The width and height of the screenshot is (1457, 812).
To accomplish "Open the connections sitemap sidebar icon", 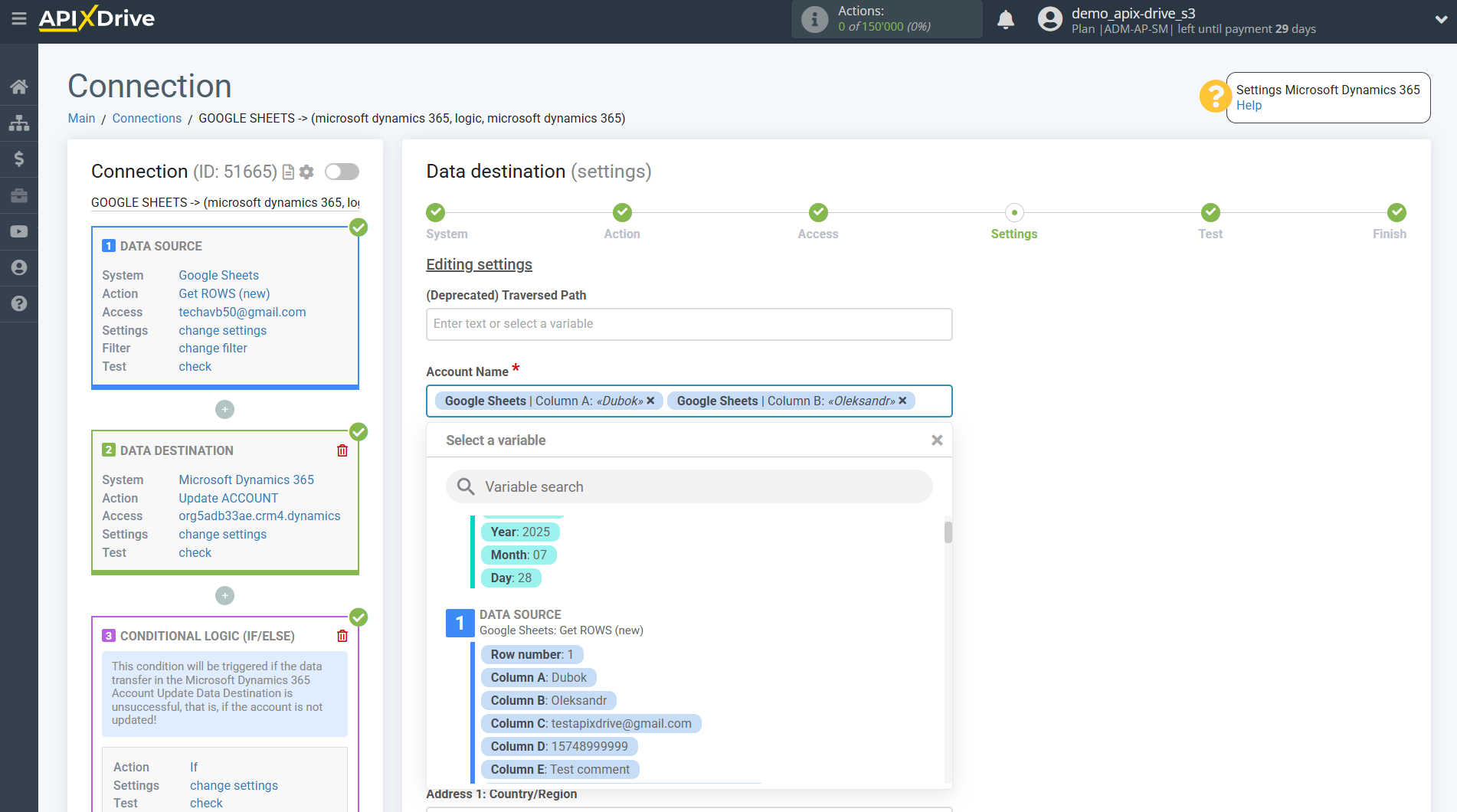I will pos(19,123).
